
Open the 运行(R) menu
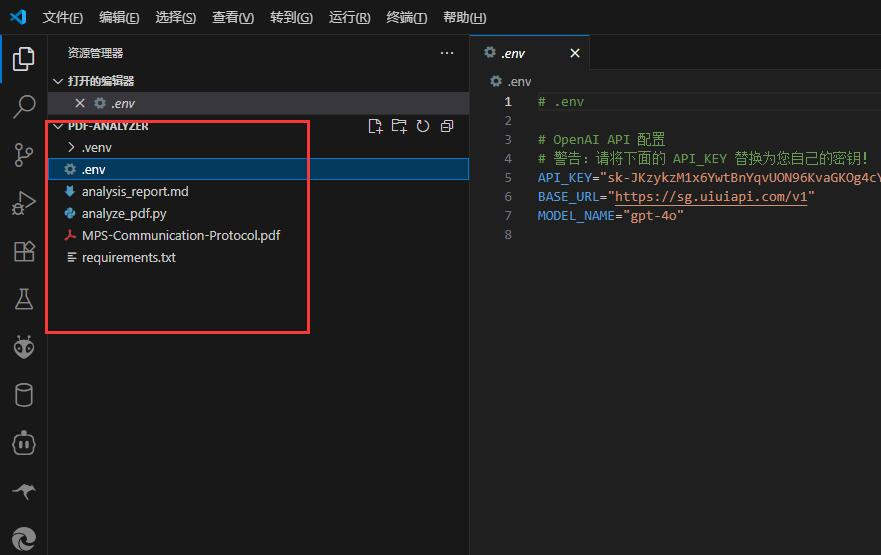[349, 17]
